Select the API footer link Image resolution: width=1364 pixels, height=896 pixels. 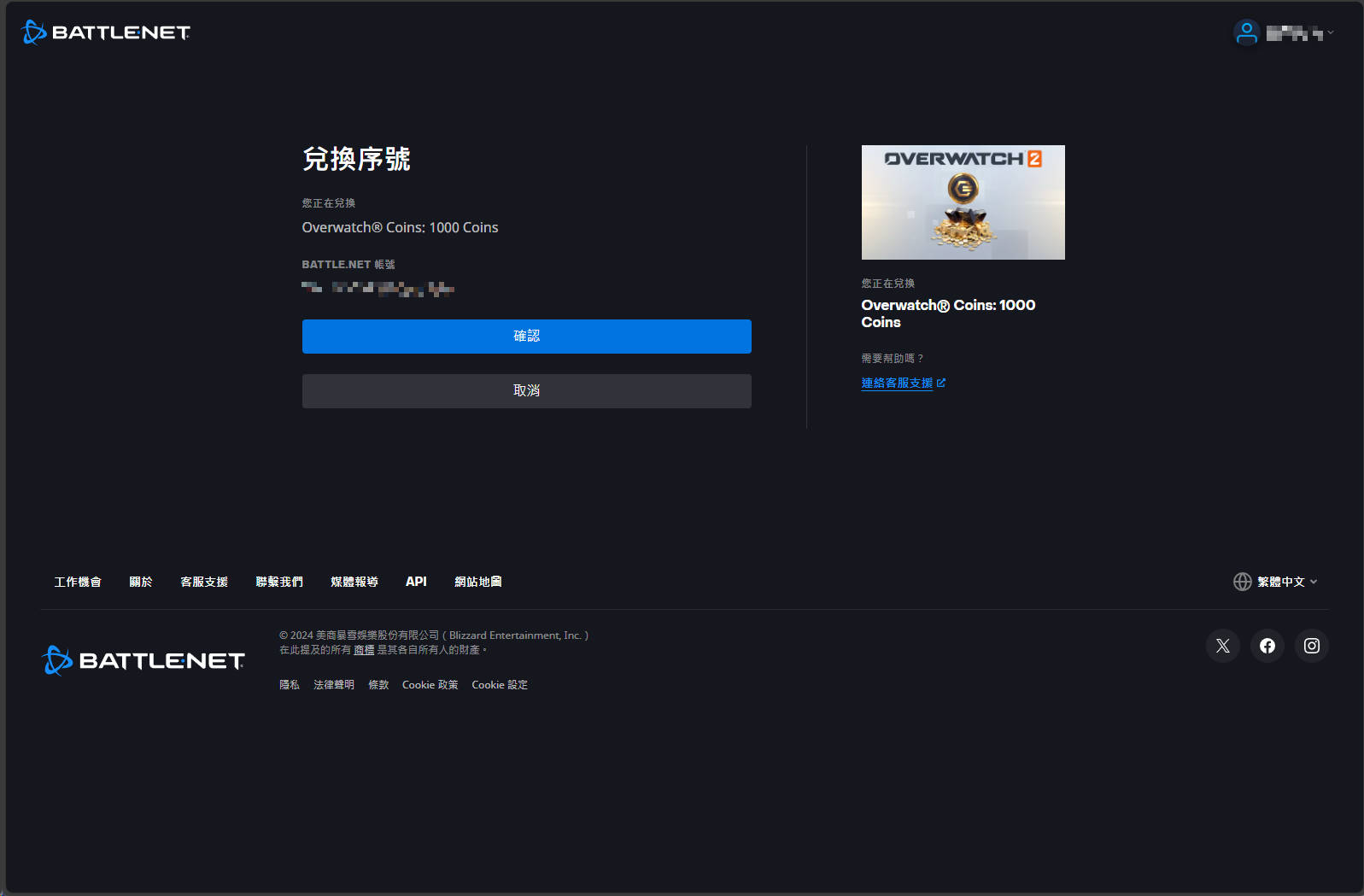click(x=416, y=582)
